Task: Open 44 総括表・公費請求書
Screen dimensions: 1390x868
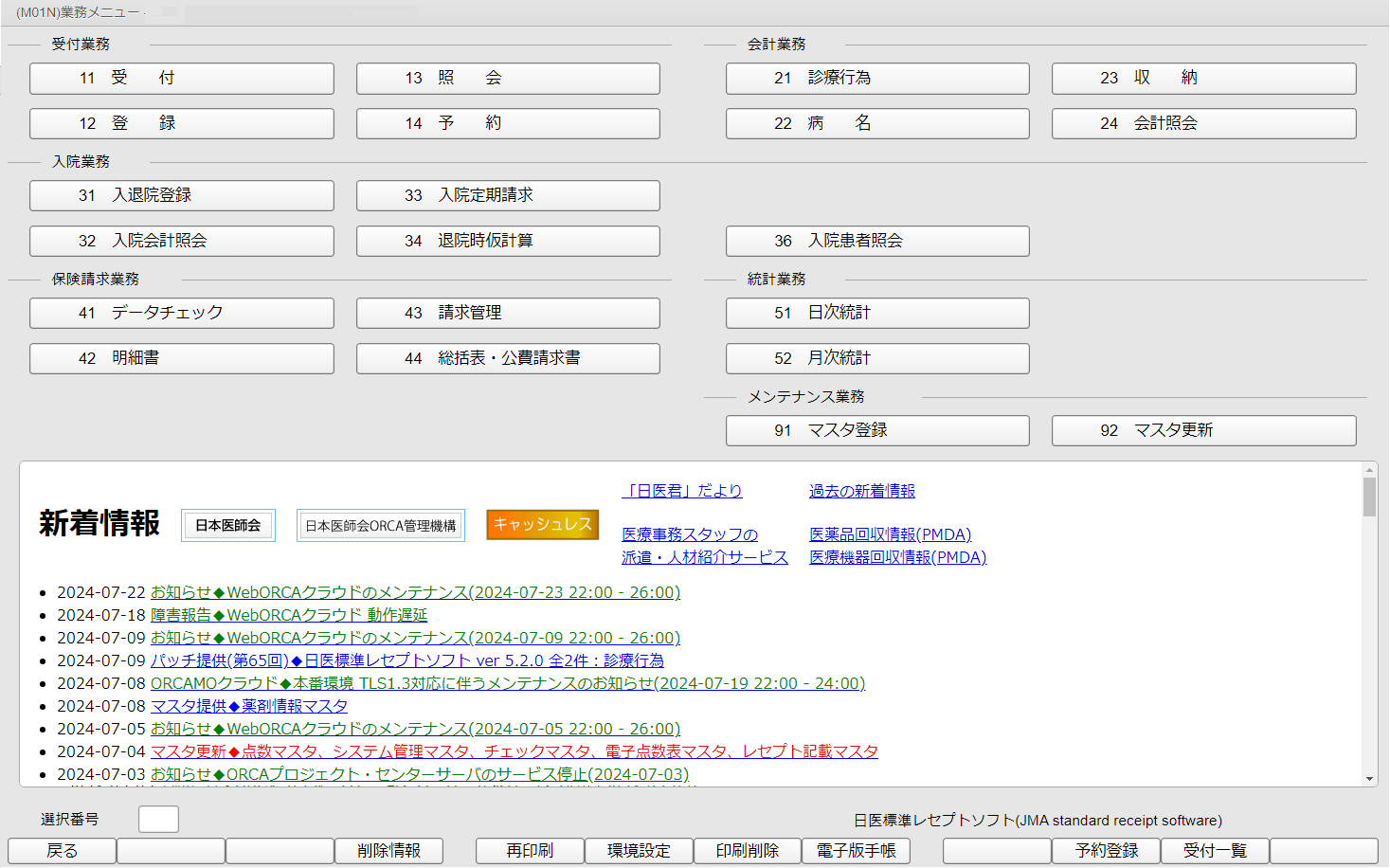Action: pos(508,359)
